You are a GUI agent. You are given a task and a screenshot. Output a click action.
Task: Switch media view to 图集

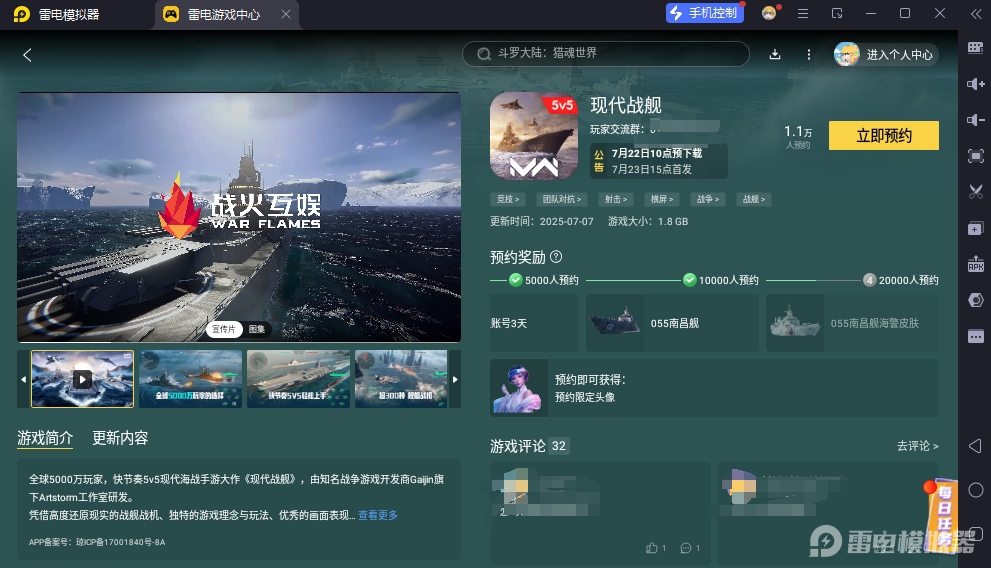[257, 329]
